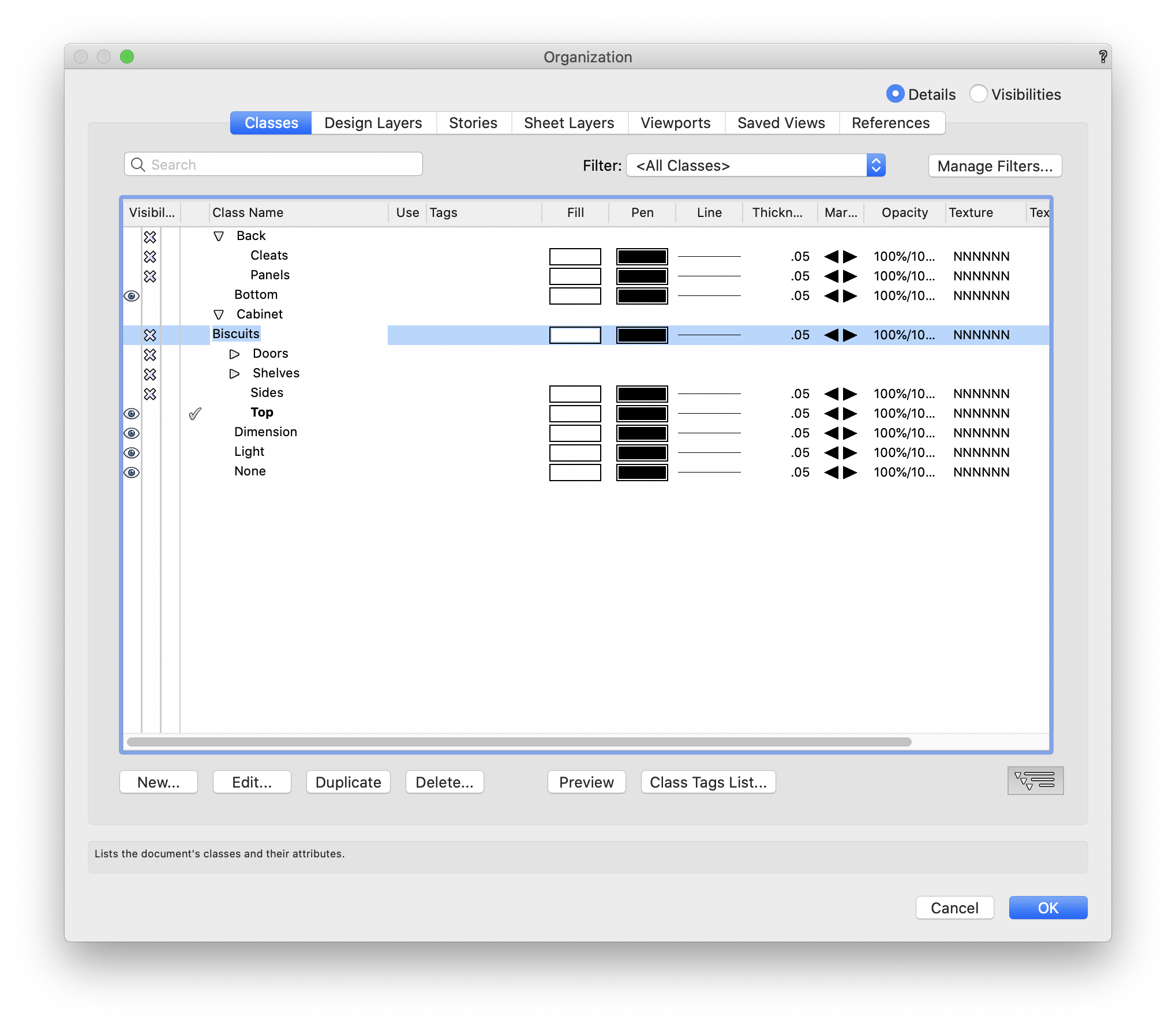This screenshot has height=1027, width=1176.
Task: Toggle the crossed visibility icon for Panels
Action: [151, 276]
